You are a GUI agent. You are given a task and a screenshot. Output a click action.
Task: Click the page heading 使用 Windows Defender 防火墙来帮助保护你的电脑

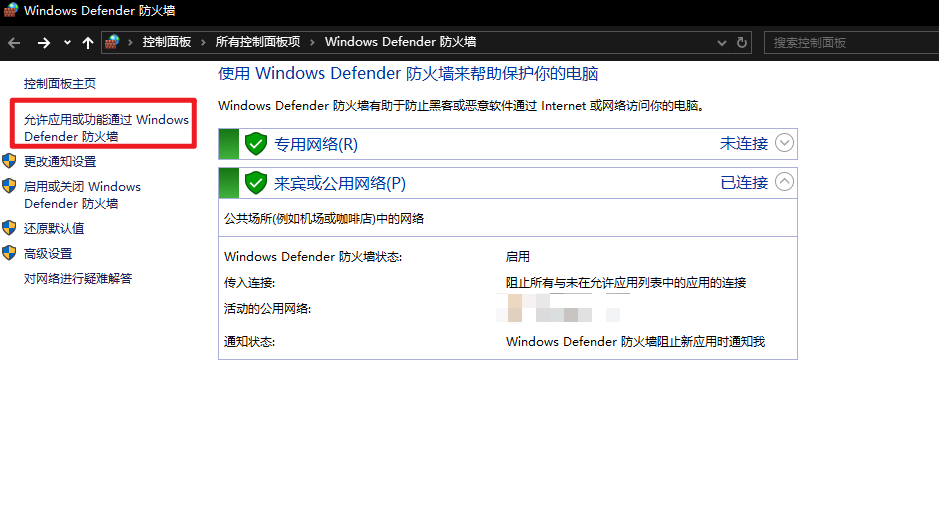click(x=408, y=74)
